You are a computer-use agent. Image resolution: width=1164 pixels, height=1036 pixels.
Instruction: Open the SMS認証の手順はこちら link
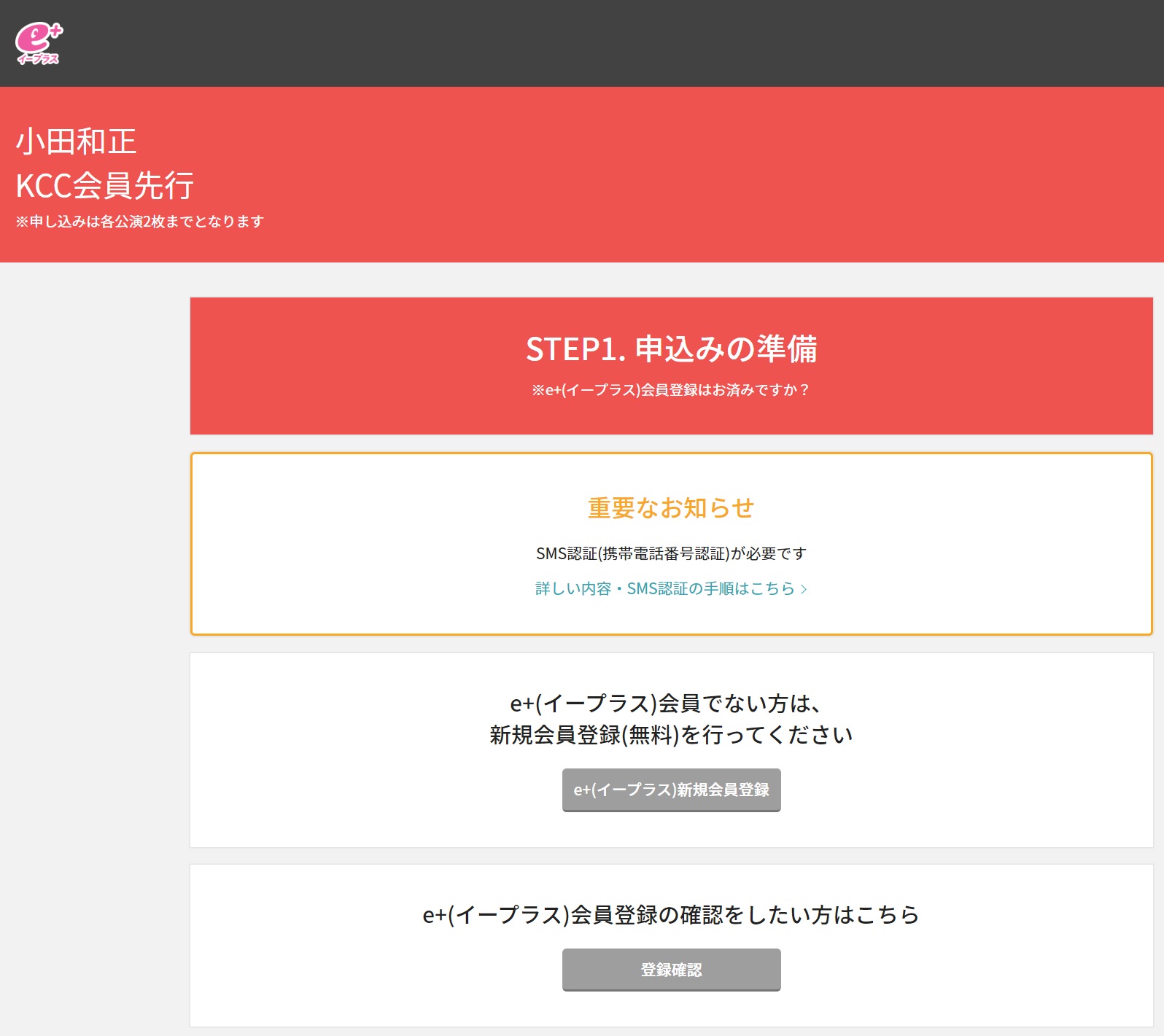[x=671, y=588]
